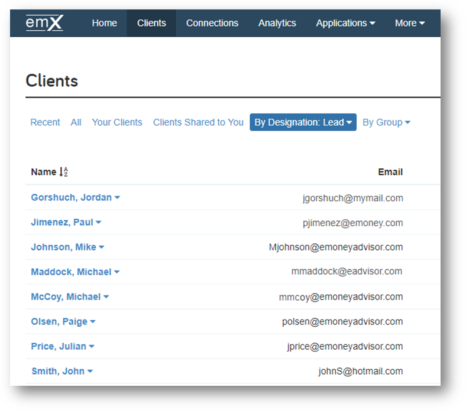
Task: Open client Johnson, Mike
Action: point(63,247)
